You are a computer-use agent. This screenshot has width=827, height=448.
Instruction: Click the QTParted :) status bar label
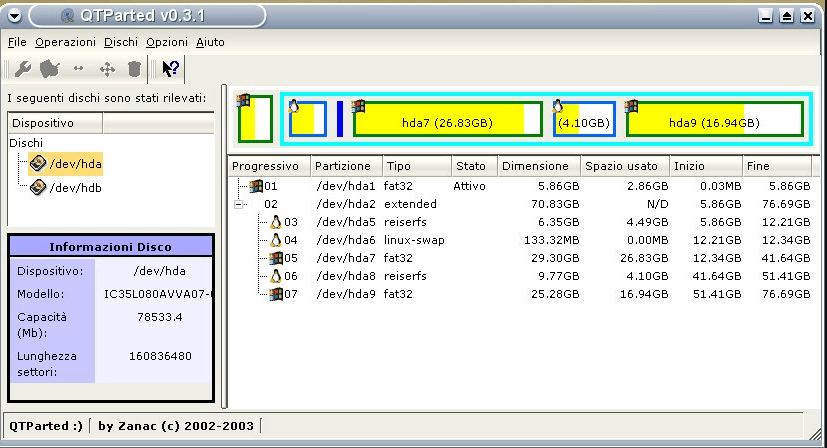46,426
